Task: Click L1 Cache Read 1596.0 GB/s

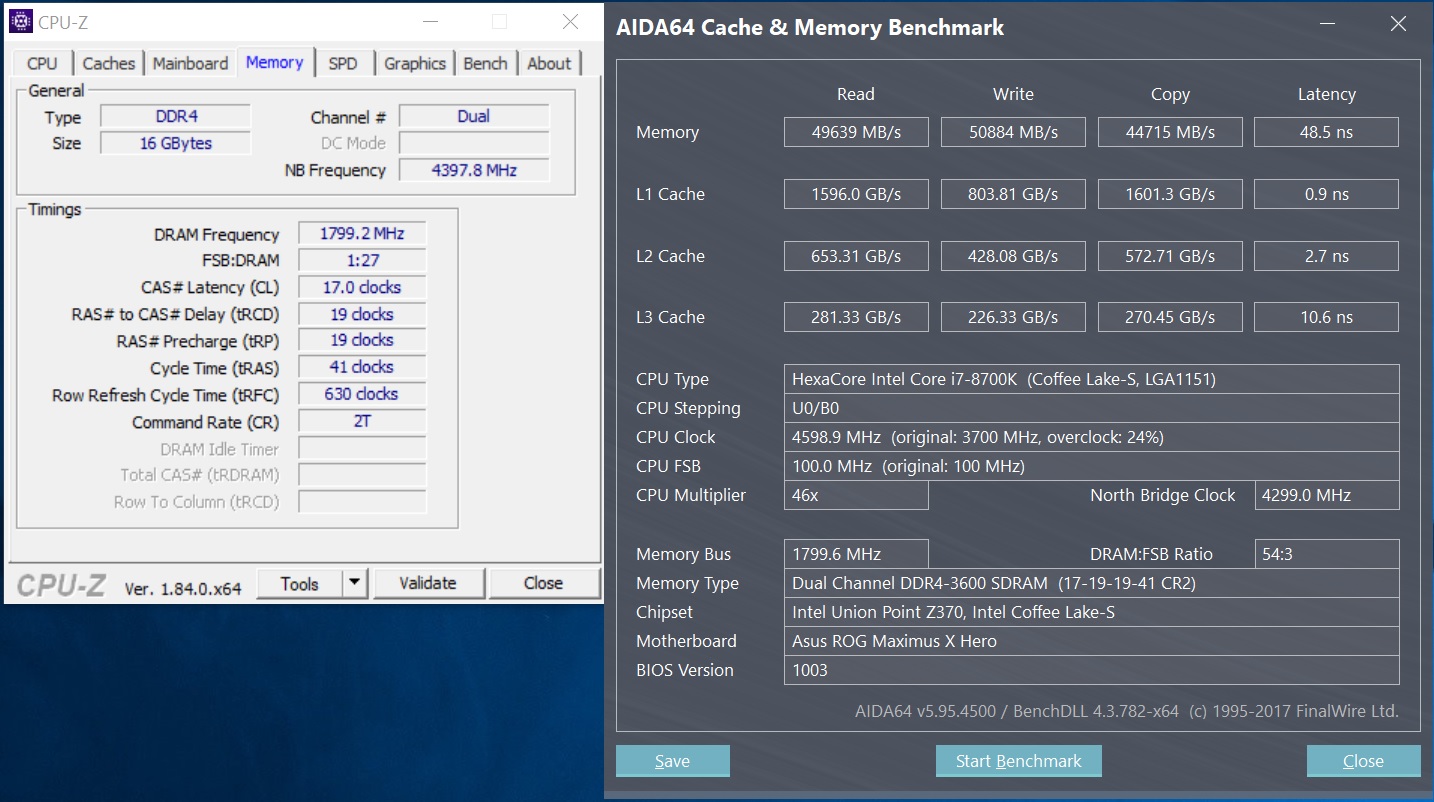Action: (x=856, y=194)
